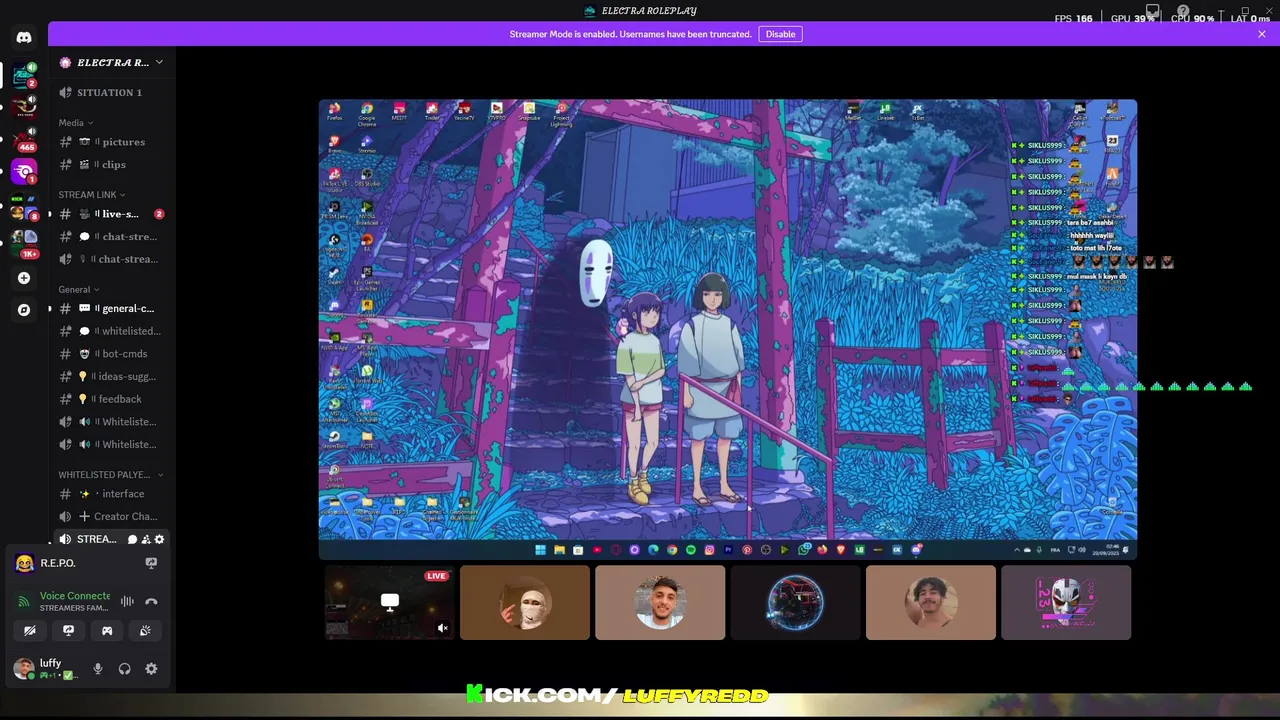Select the masked avatar participant tile
The height and width of the screenshot is (720, 1280).
(x=525, y=602)
